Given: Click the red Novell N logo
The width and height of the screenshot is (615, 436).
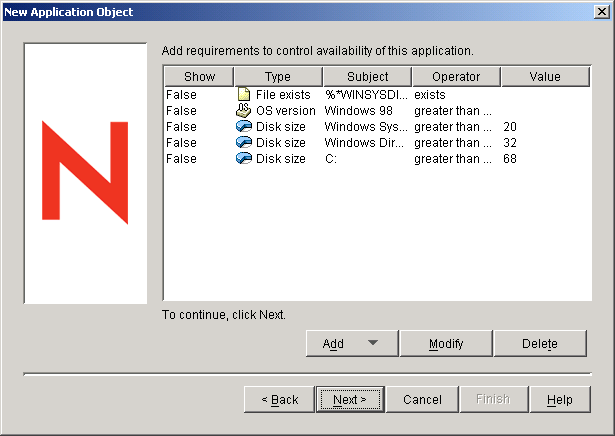Looking at the screenshot, I should [x=84, y=172].
